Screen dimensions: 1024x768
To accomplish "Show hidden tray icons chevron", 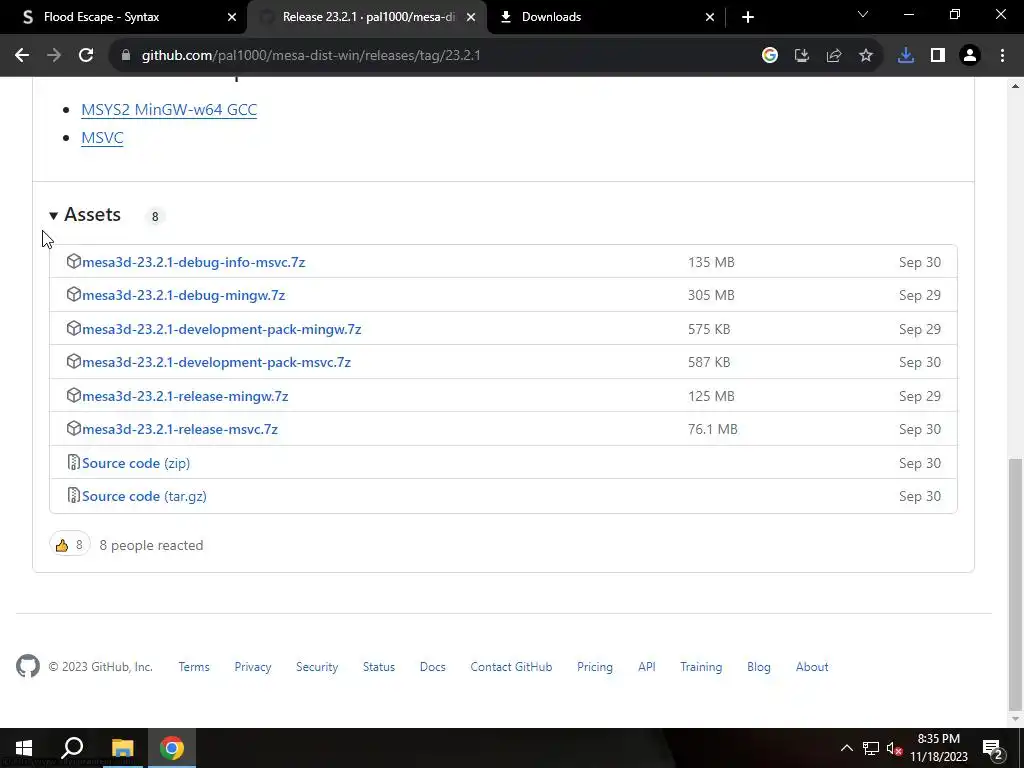I will click(846, 748).
